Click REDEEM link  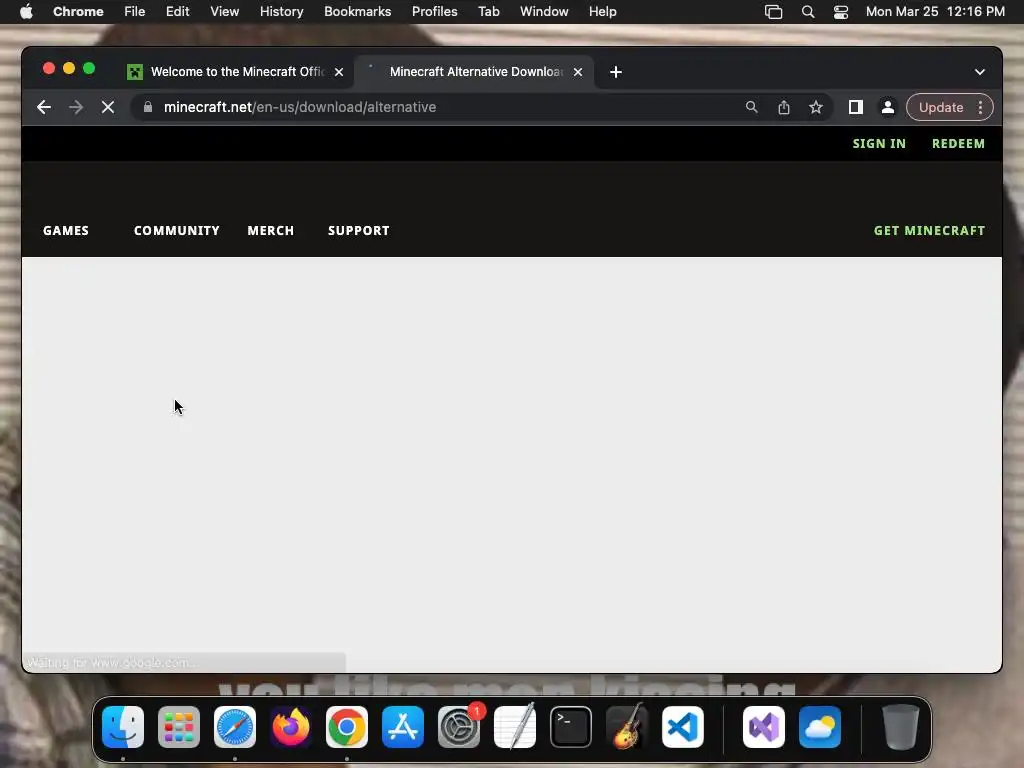coord(958,144)
